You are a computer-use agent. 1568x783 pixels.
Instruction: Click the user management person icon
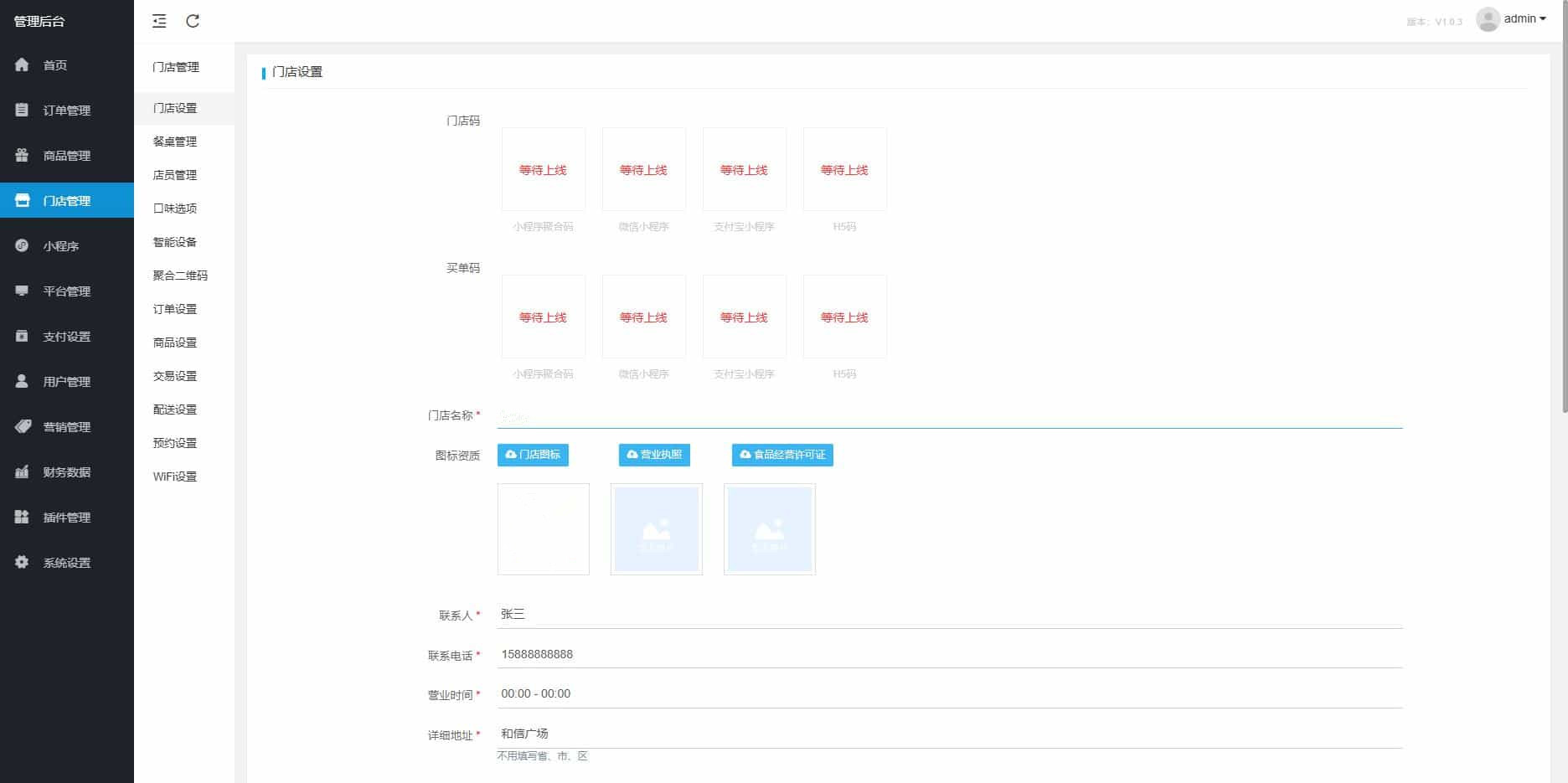point(22,381)
